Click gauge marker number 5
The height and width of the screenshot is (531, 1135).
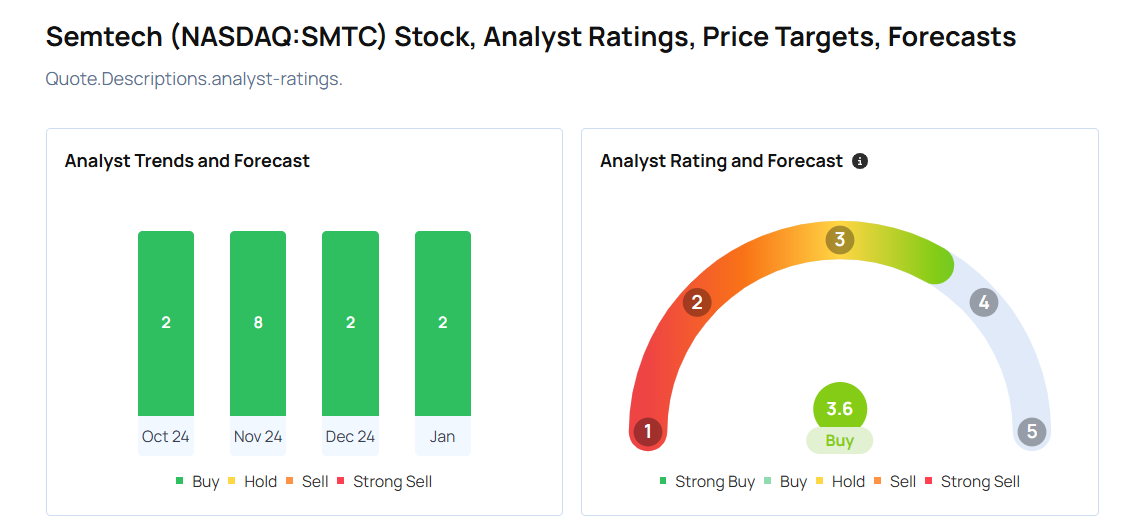(x=1032, y=432)
